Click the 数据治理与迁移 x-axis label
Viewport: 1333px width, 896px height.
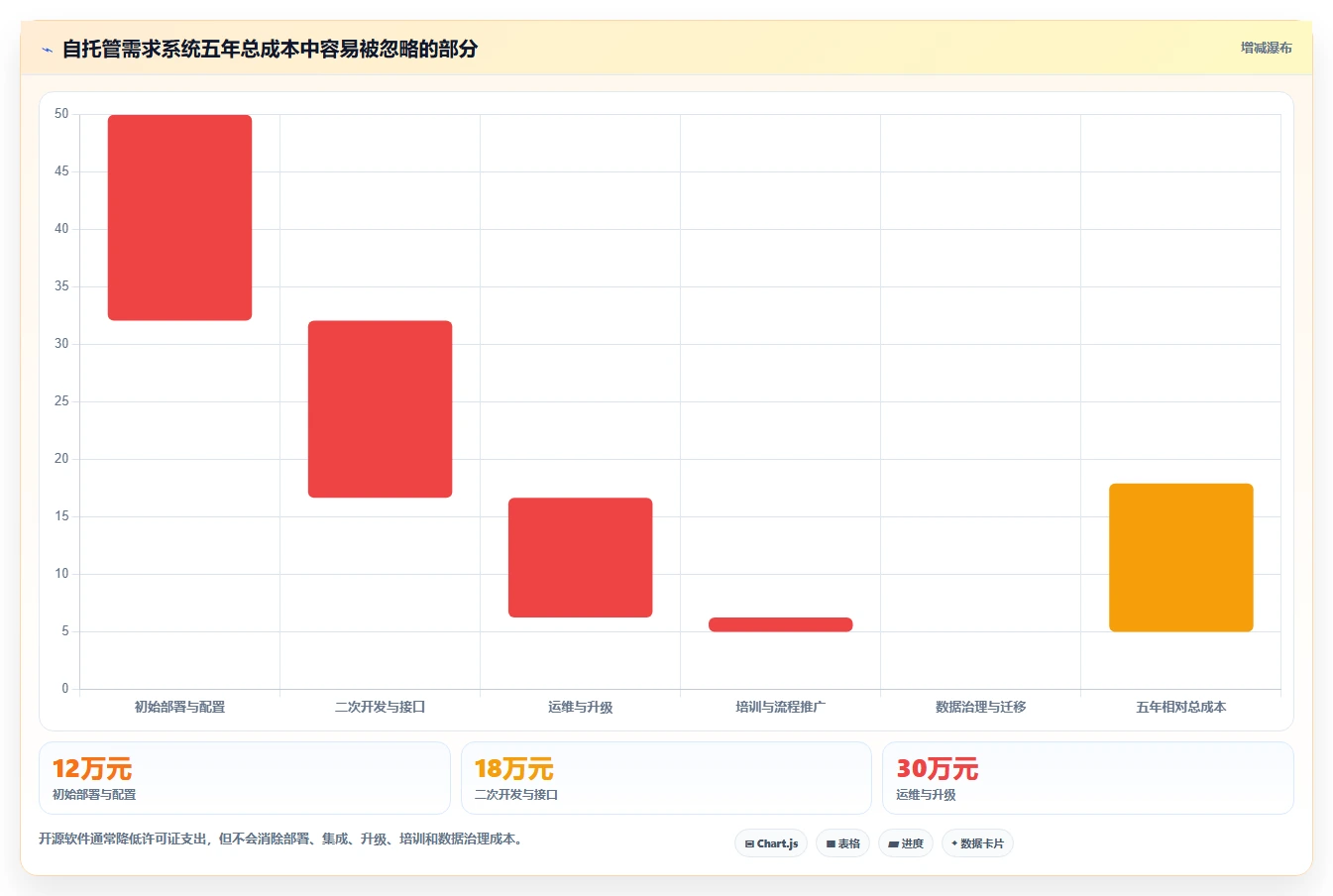tap(980, 707)
